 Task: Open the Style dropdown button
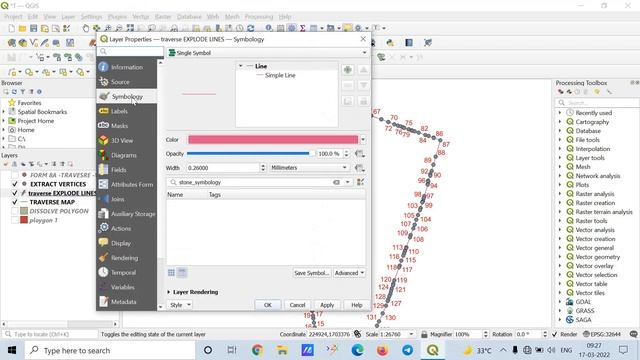pos(180,305)
